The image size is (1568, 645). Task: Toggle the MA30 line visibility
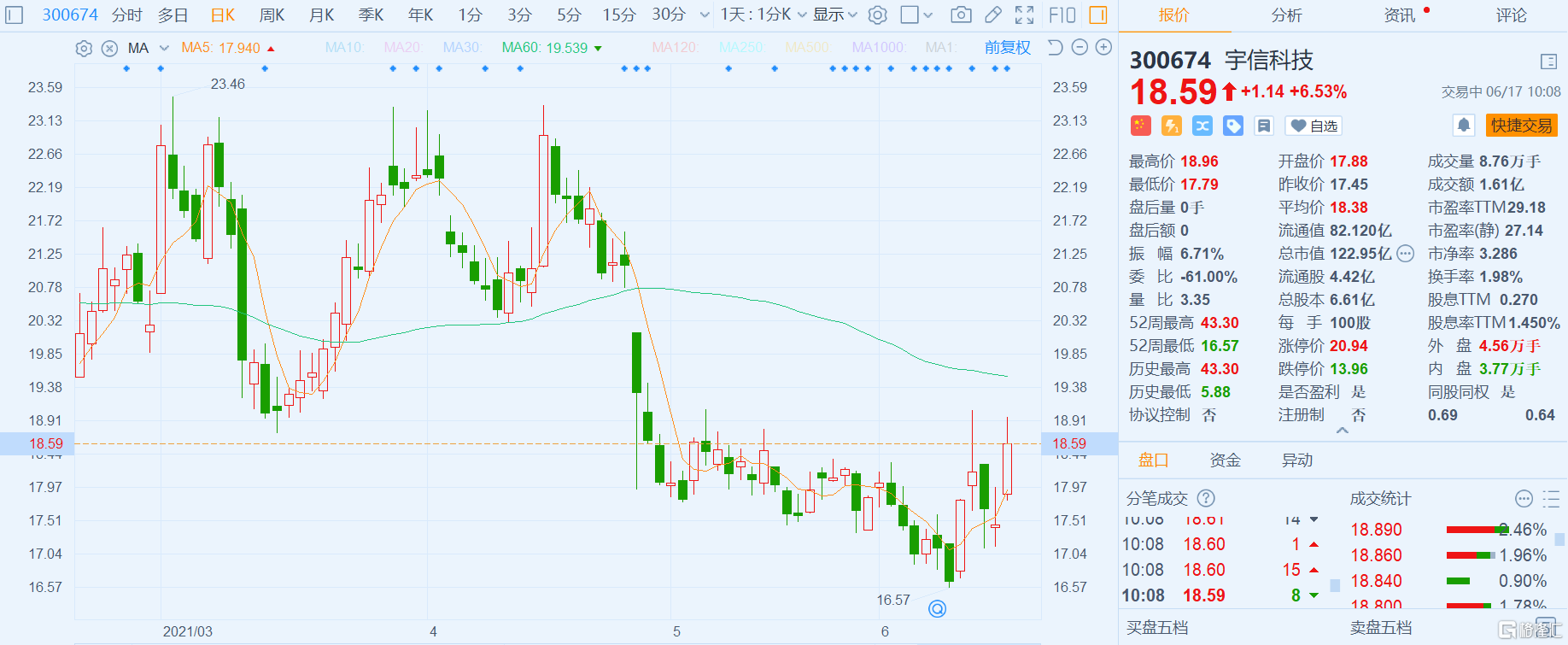[462, 48]
